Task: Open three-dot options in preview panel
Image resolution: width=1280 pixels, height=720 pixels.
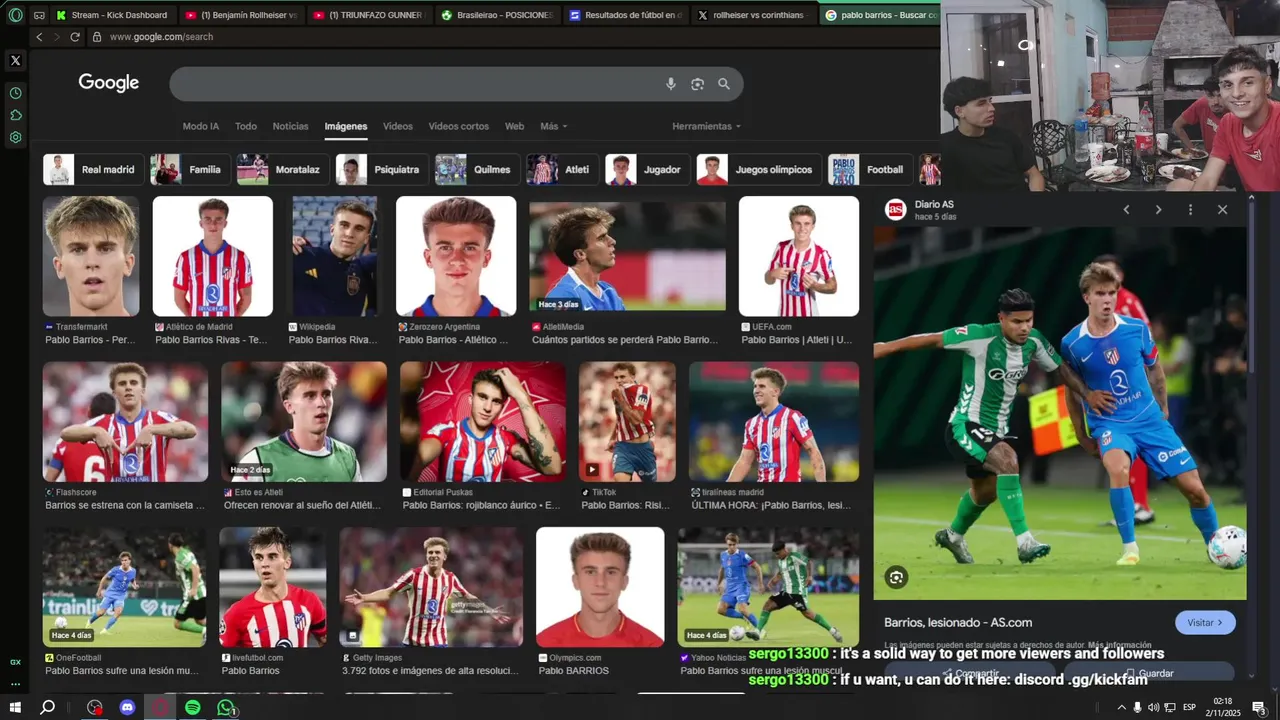Action: (1190, 210)
